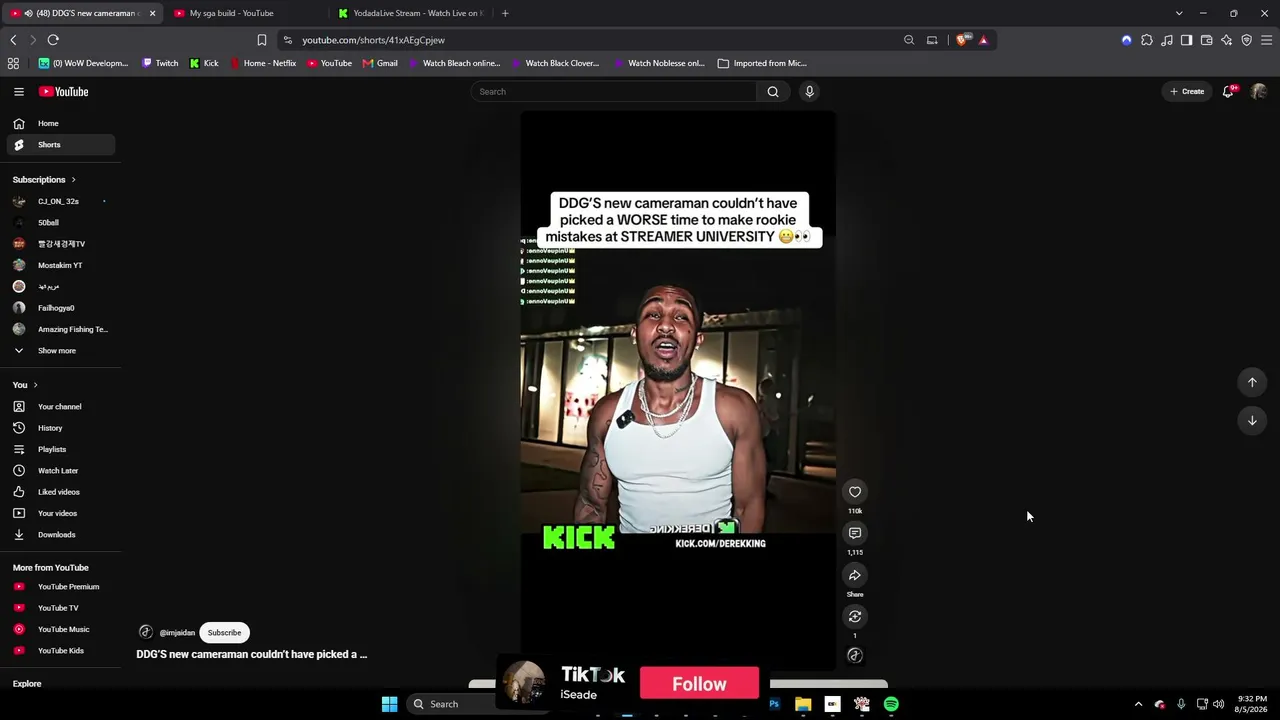Open the taskbar clock and date
Screen dimensions: 1280x720
click(x=1253, y=704)
